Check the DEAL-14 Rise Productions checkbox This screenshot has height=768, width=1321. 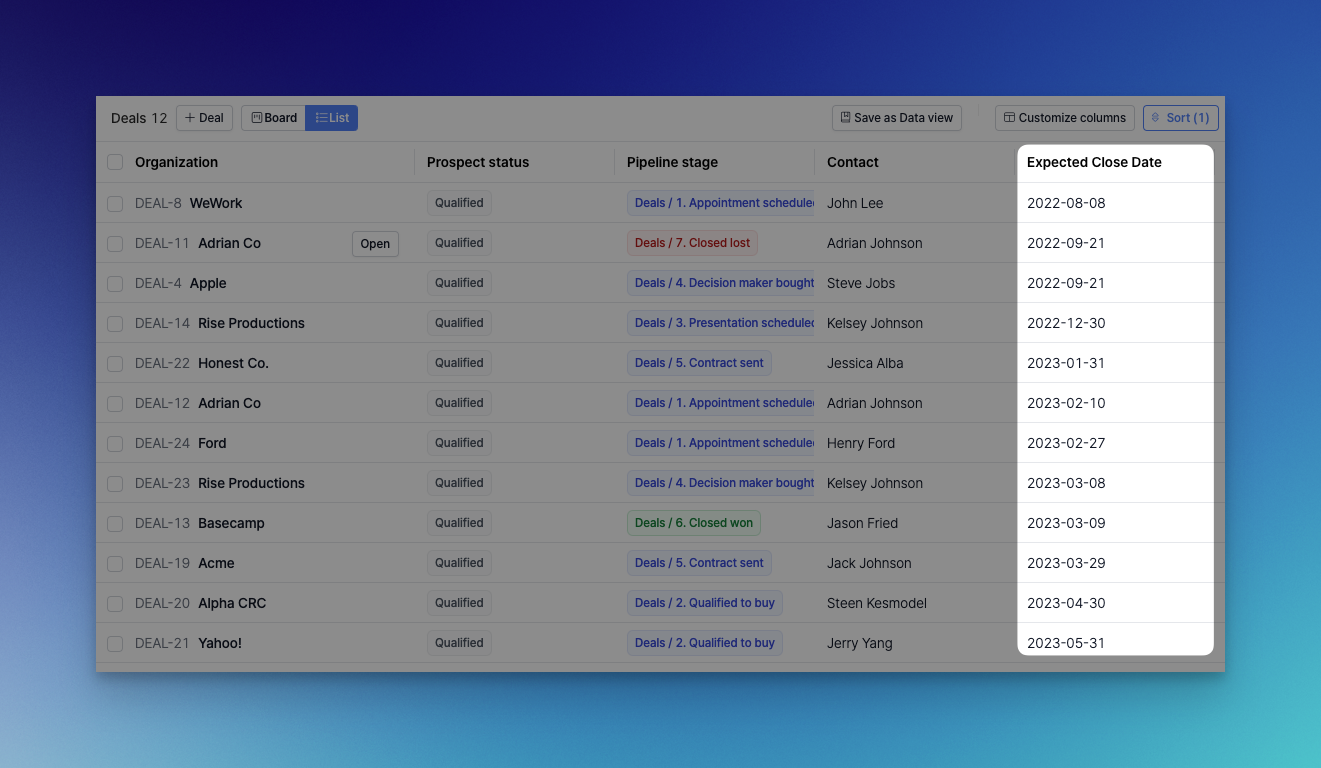(x=115, y=323)
